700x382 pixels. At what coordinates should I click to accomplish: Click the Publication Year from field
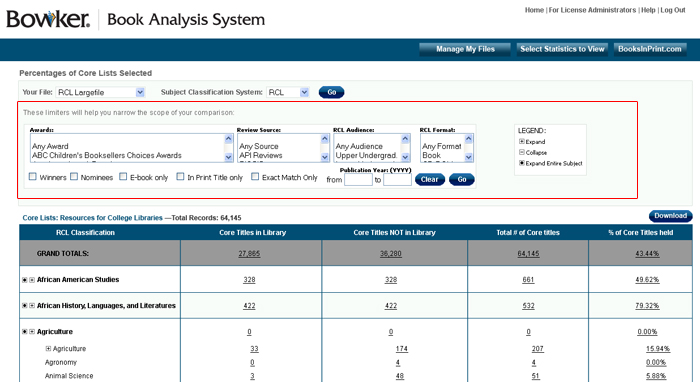pyautogui.click(x=358, y=180)
